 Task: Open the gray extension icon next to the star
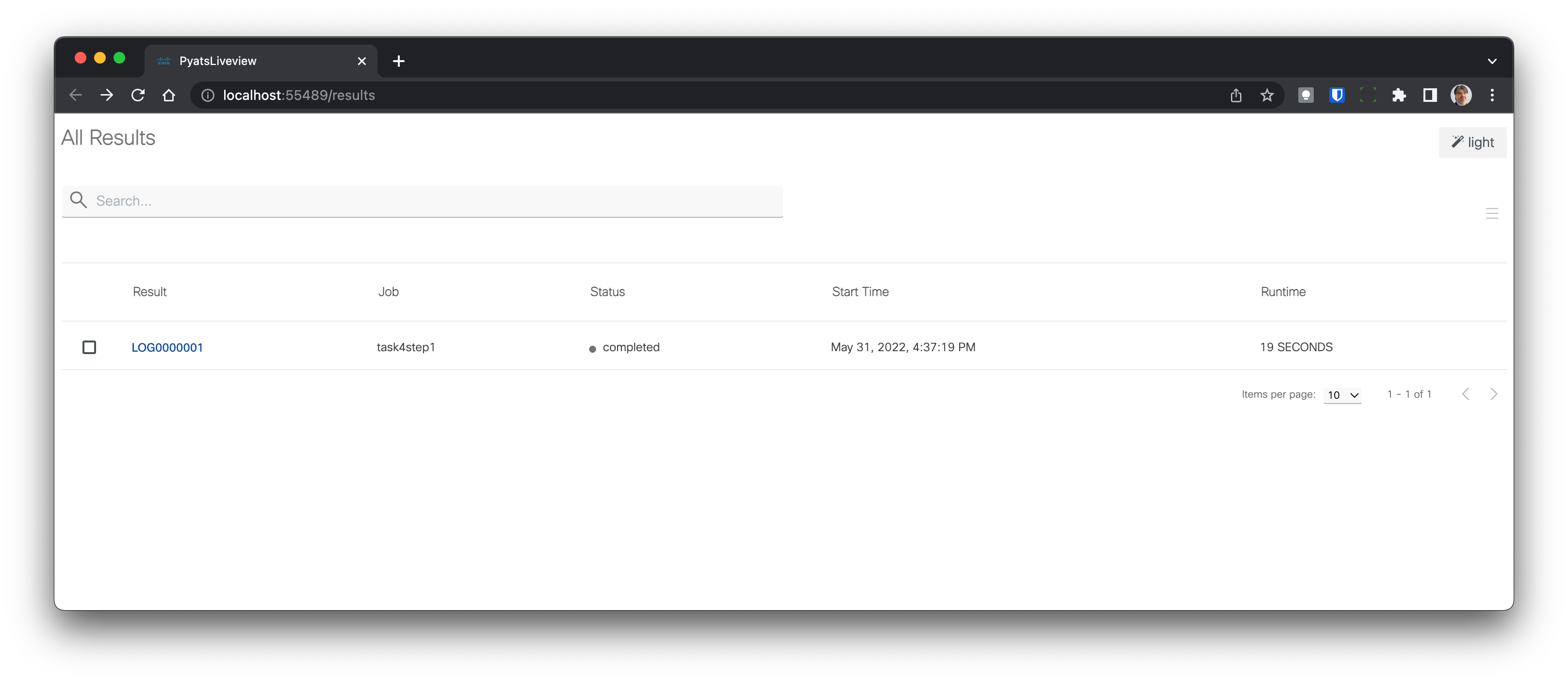tap(1306, 95)
